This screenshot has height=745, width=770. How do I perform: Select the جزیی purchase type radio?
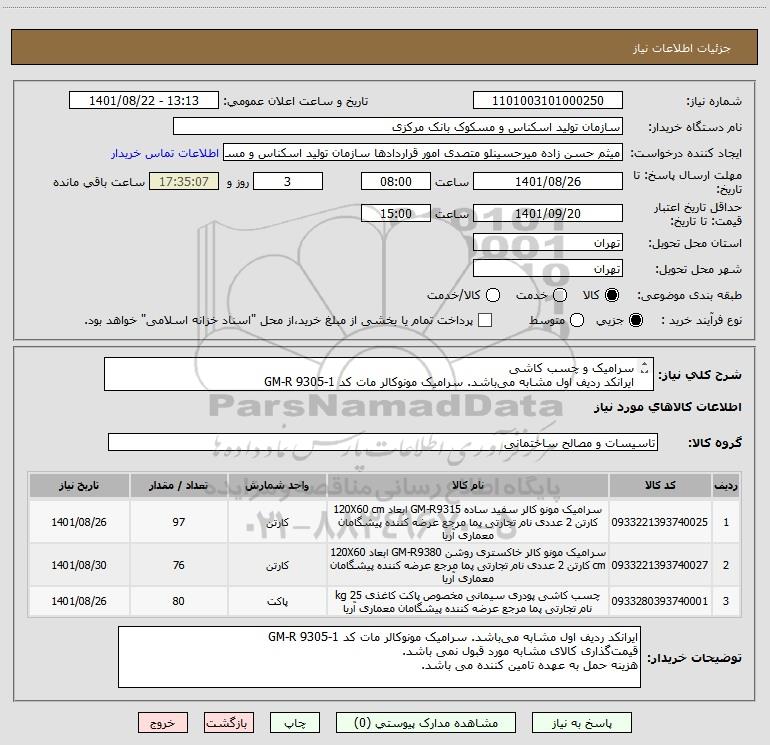pyautogui.click(x=635, y=320)
